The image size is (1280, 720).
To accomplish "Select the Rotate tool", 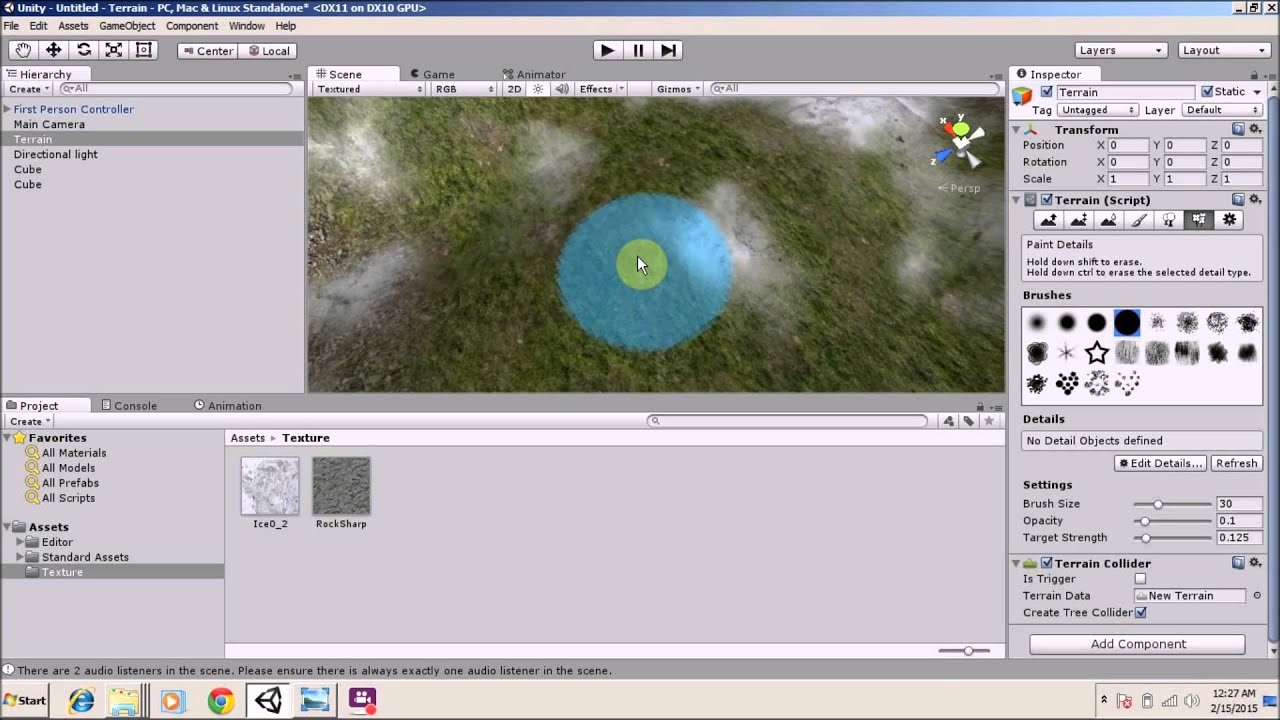I will (x=84, y=50).
